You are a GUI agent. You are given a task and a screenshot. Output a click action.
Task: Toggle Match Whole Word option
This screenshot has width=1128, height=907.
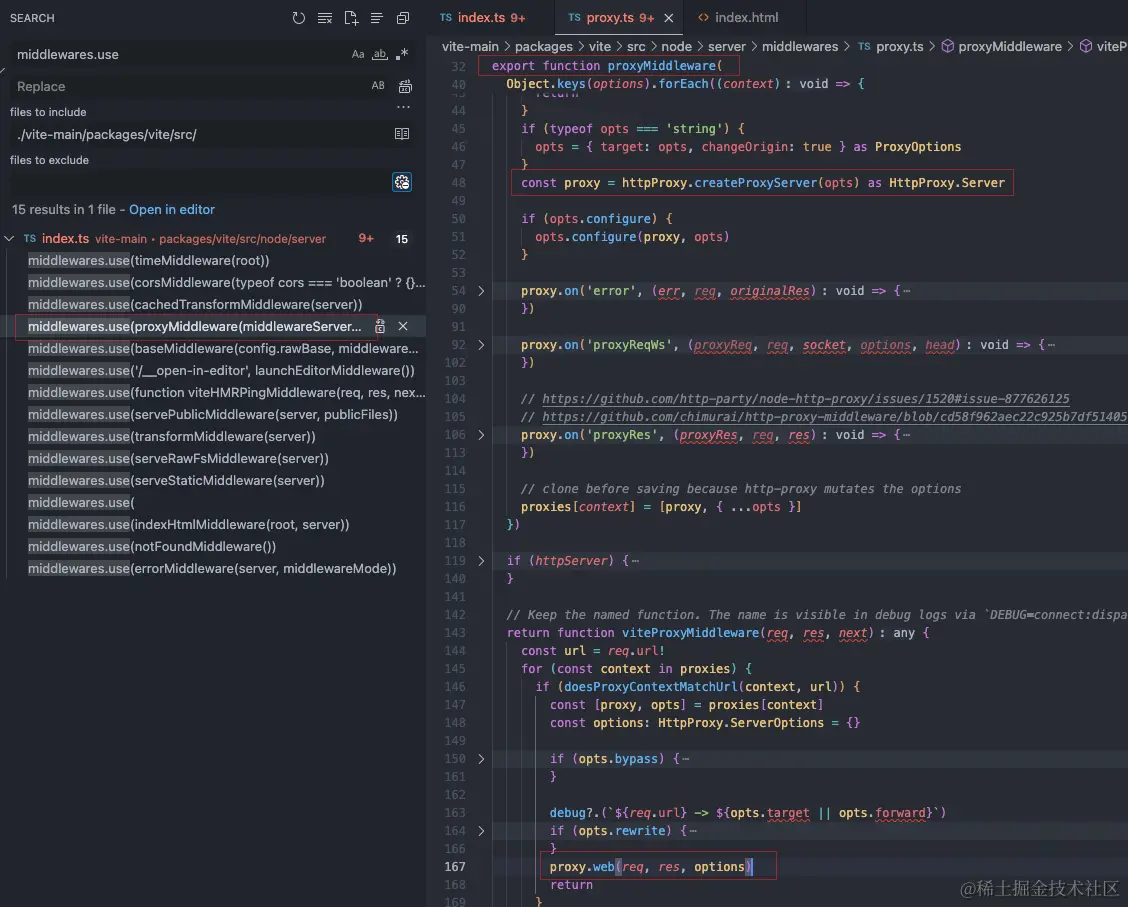click(x=379, y=55)
